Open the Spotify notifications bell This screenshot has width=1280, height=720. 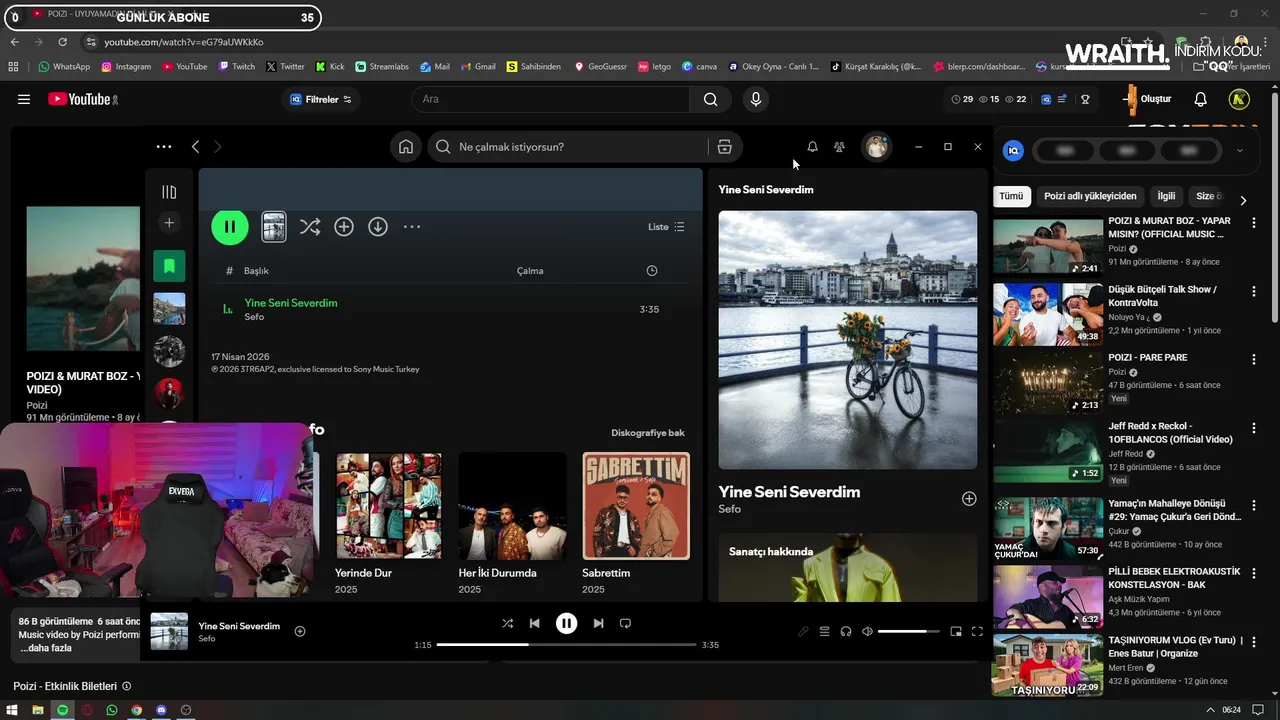(812, 147)
